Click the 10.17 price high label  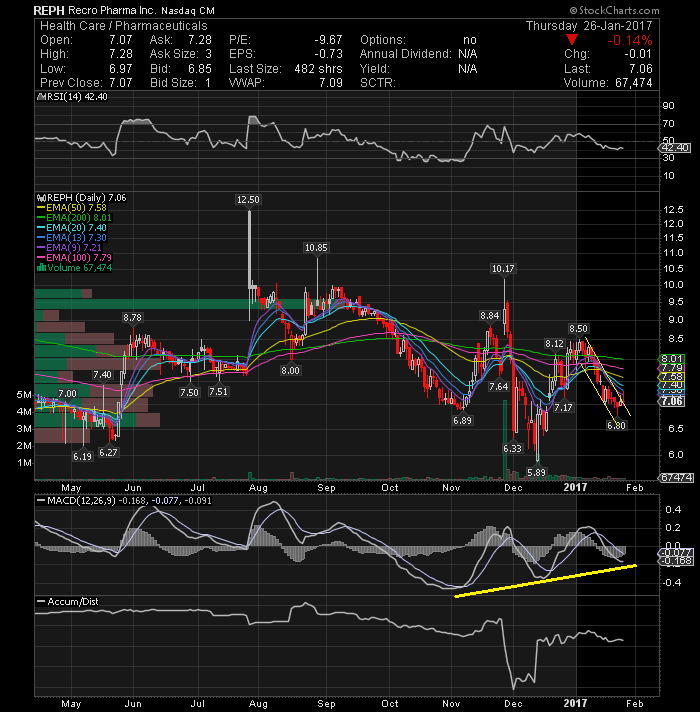pyautogui.click(x=503, y=269)
